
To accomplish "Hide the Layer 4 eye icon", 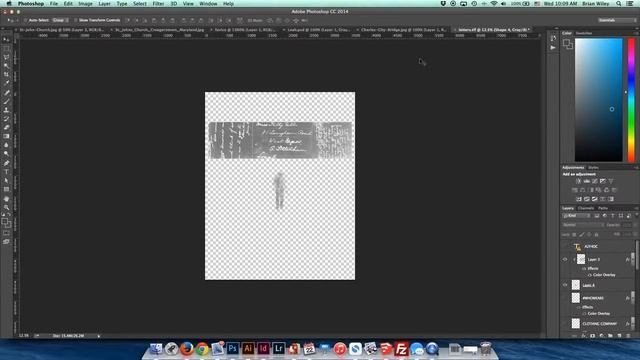I will point(565,285).
